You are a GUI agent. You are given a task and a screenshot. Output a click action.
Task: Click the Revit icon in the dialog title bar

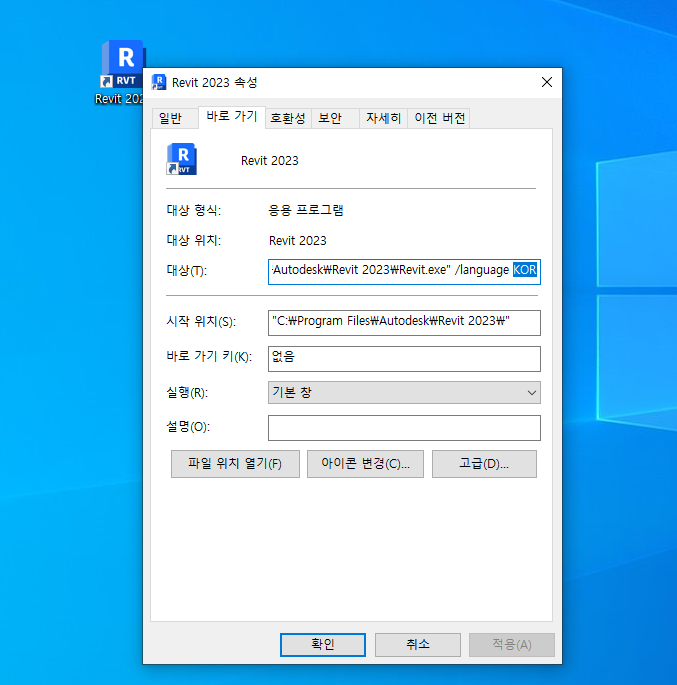point(159,82)
